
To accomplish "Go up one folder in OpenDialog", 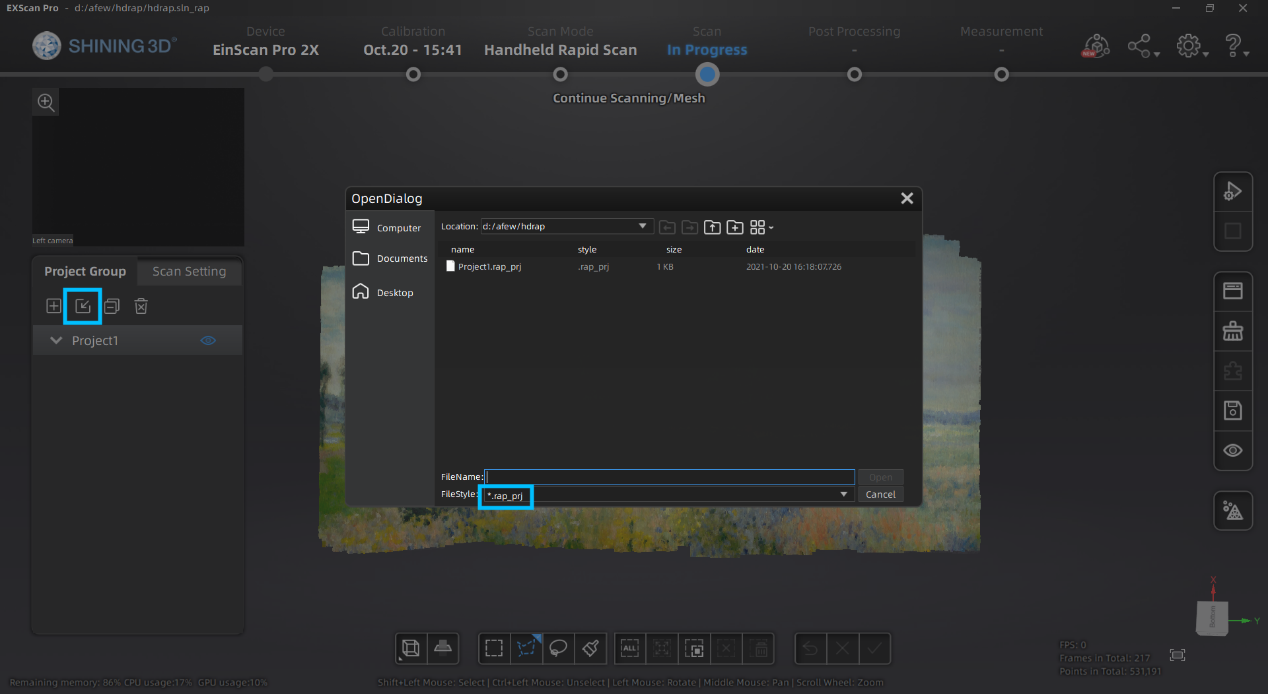I will (712, 227).
